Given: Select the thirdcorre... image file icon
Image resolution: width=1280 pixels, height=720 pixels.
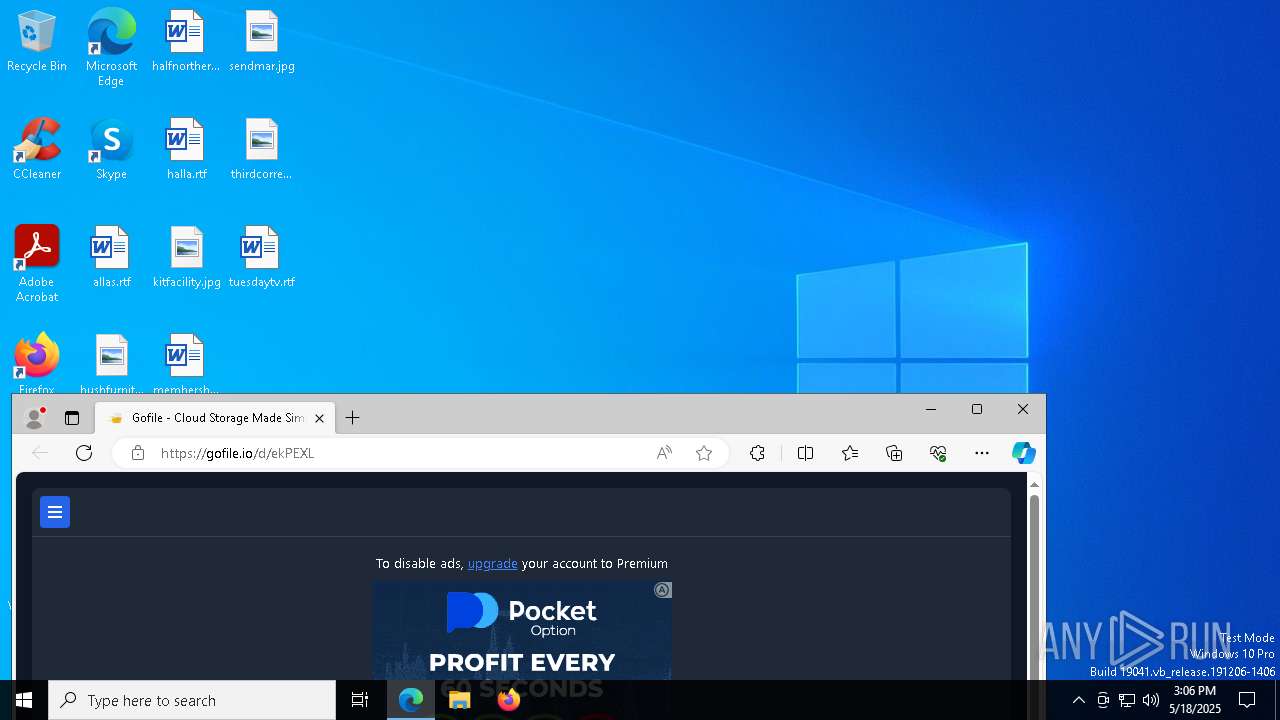Looking at the screenshot, I should click(x=261, y=150).
